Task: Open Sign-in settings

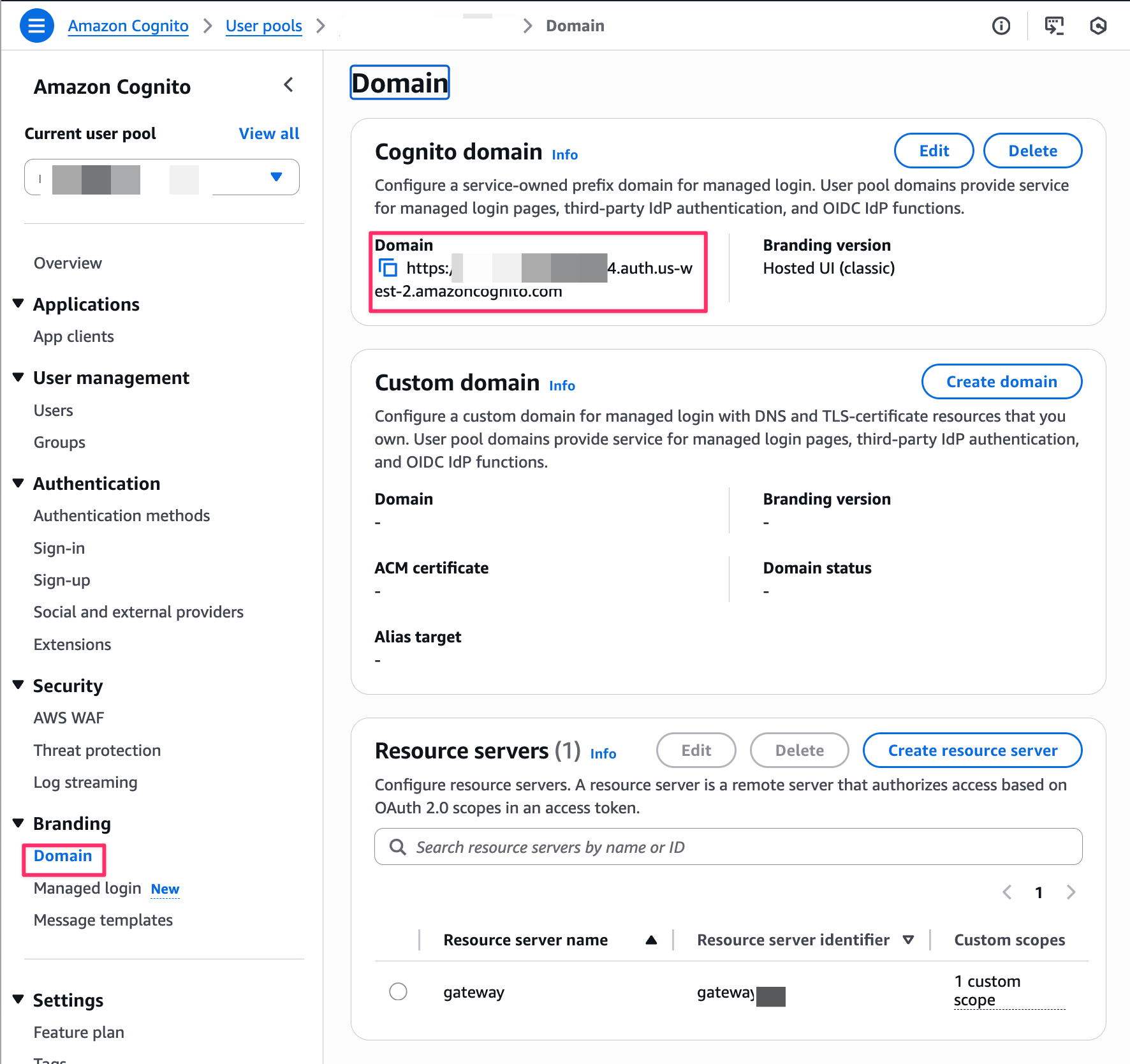Action: (x=59, y=549)
